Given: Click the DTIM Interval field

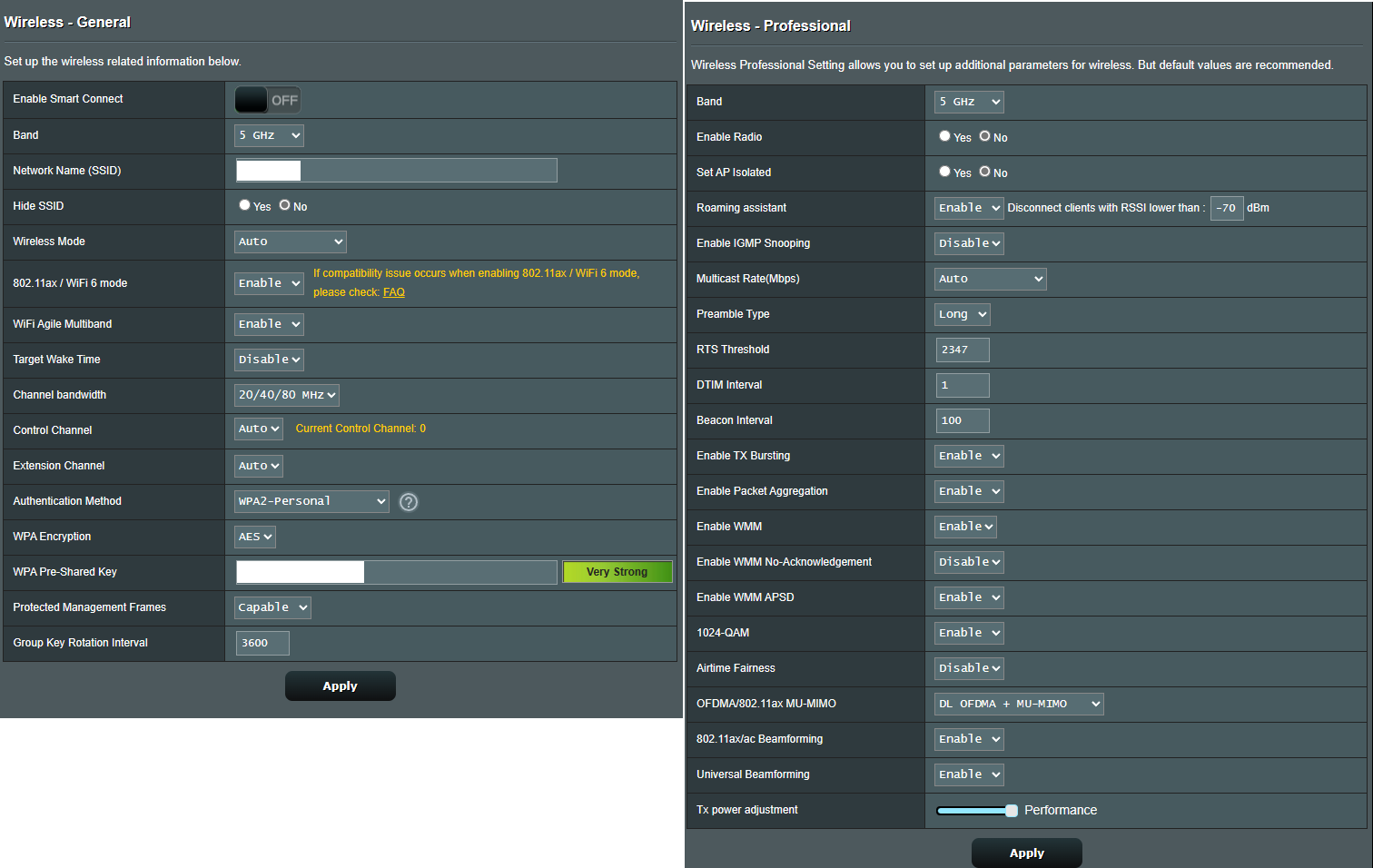Looking at the screenshot, I should pos(963,385).
